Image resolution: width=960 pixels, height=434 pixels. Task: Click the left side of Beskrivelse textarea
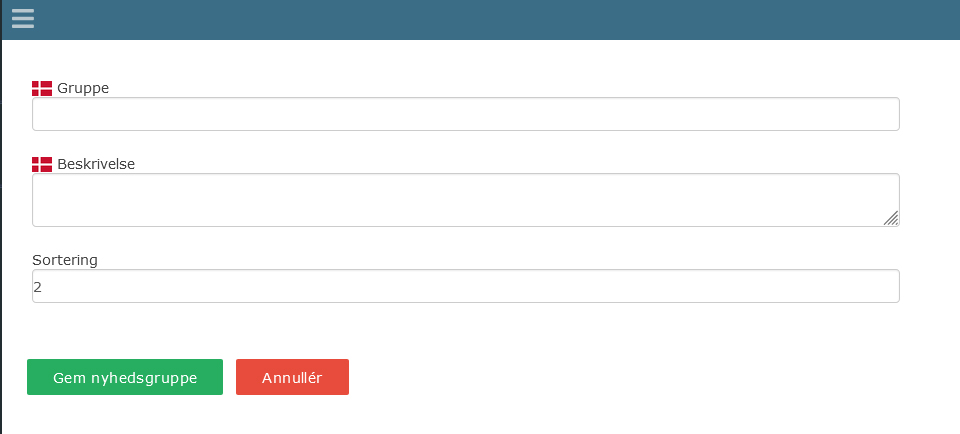(60, 200)
